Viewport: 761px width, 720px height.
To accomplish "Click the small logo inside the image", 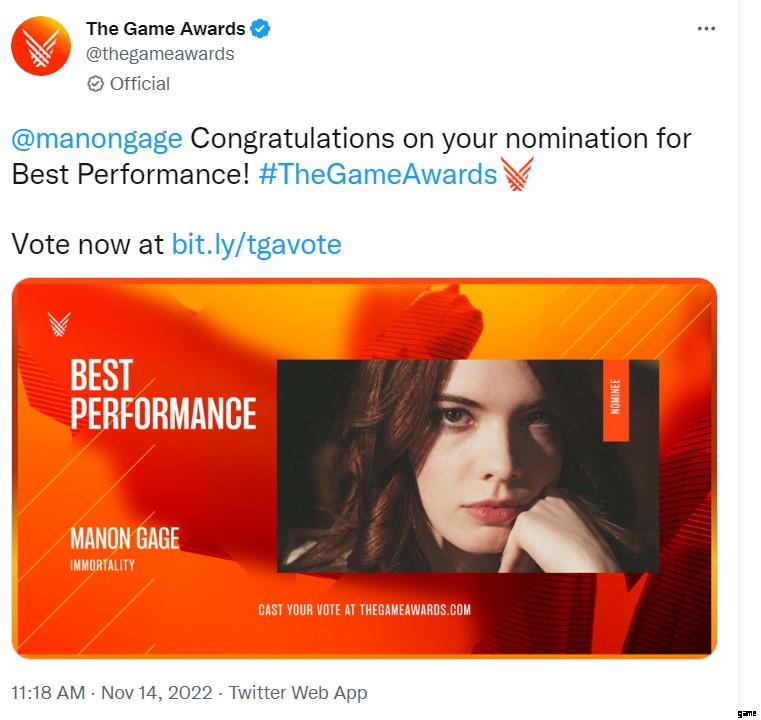I will point(59,325).
